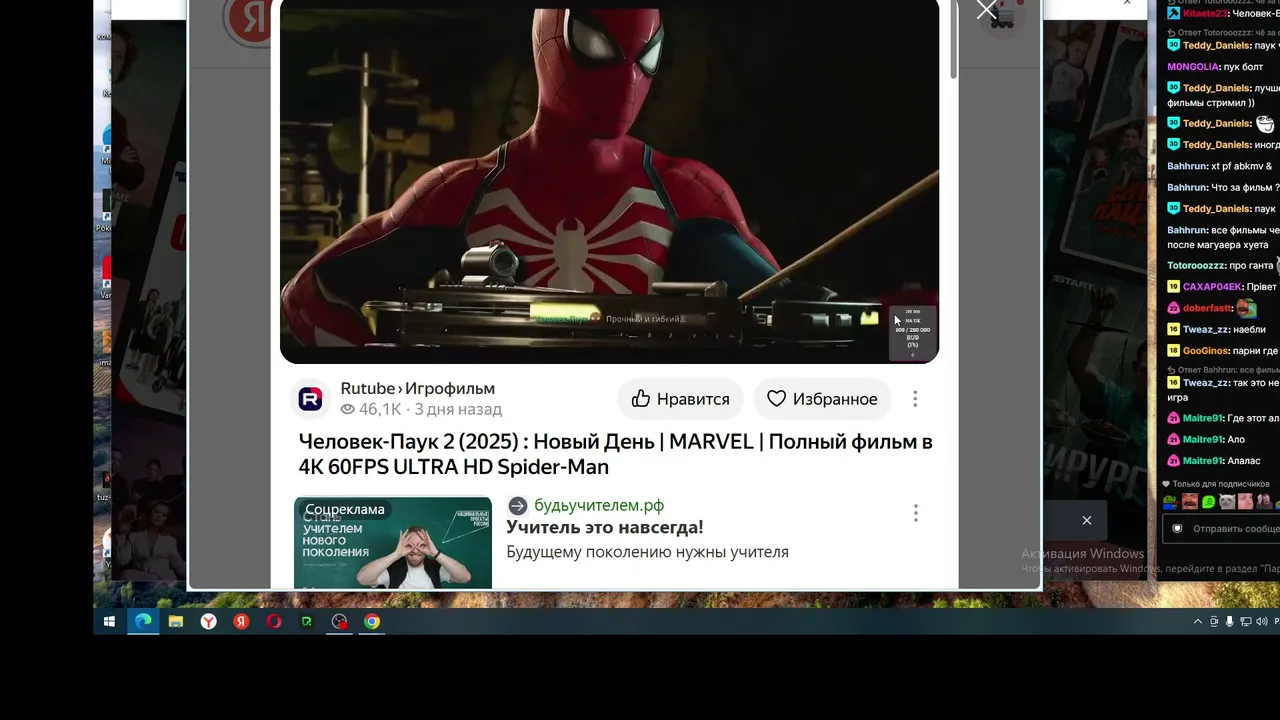
Task: Click Maitre91 username beside "Алалас"
Action: click(x=1203, y=461)
